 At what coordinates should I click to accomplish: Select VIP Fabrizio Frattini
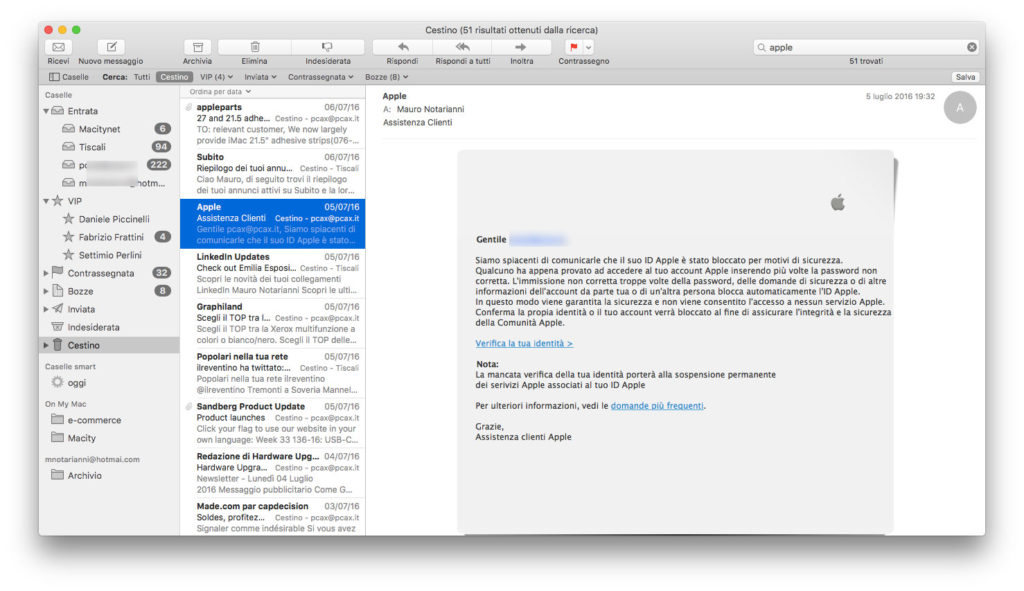tap(109, 237)
